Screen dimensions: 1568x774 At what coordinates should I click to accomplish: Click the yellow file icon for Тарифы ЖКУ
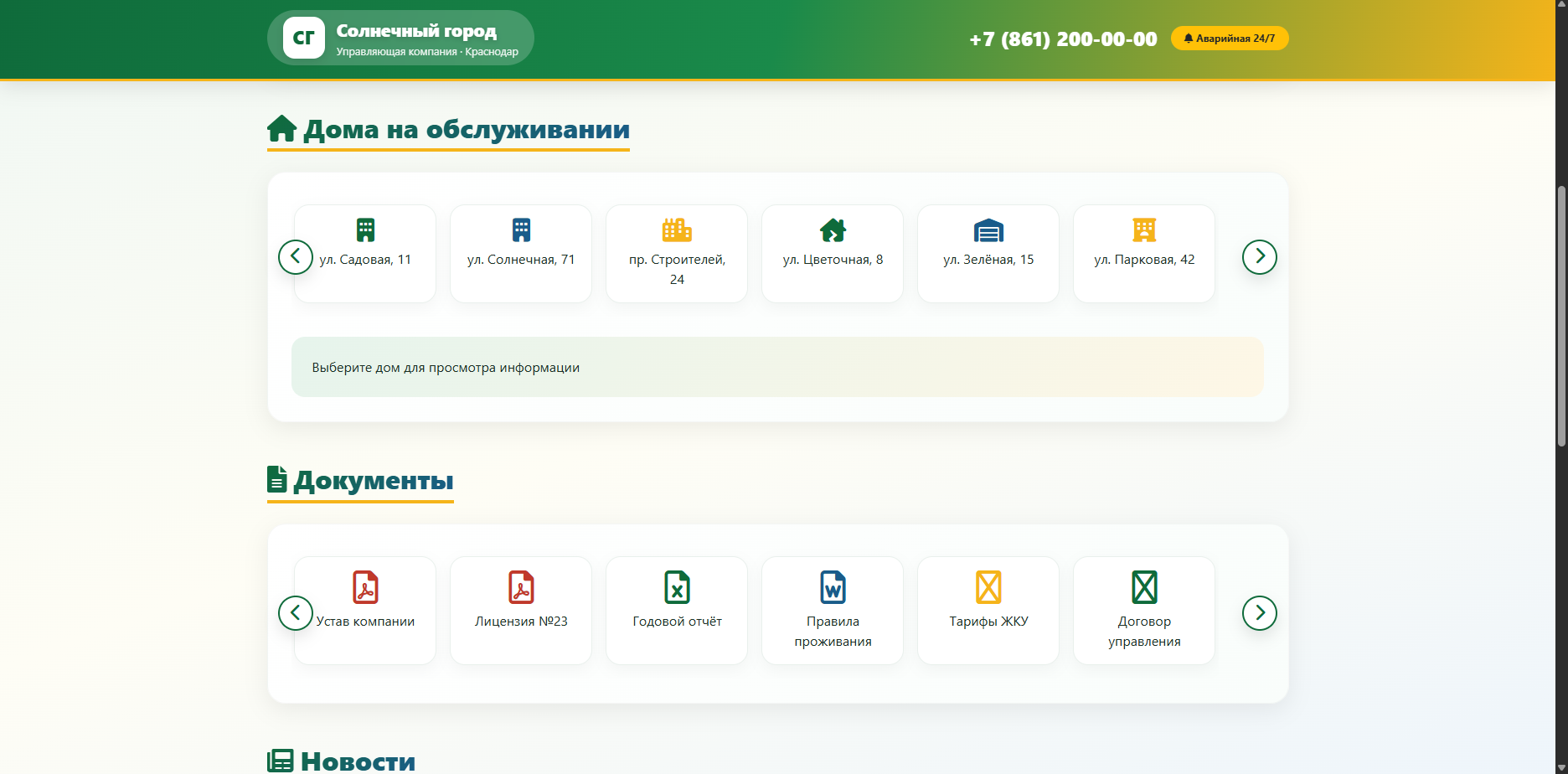click(x=988, y=587)
